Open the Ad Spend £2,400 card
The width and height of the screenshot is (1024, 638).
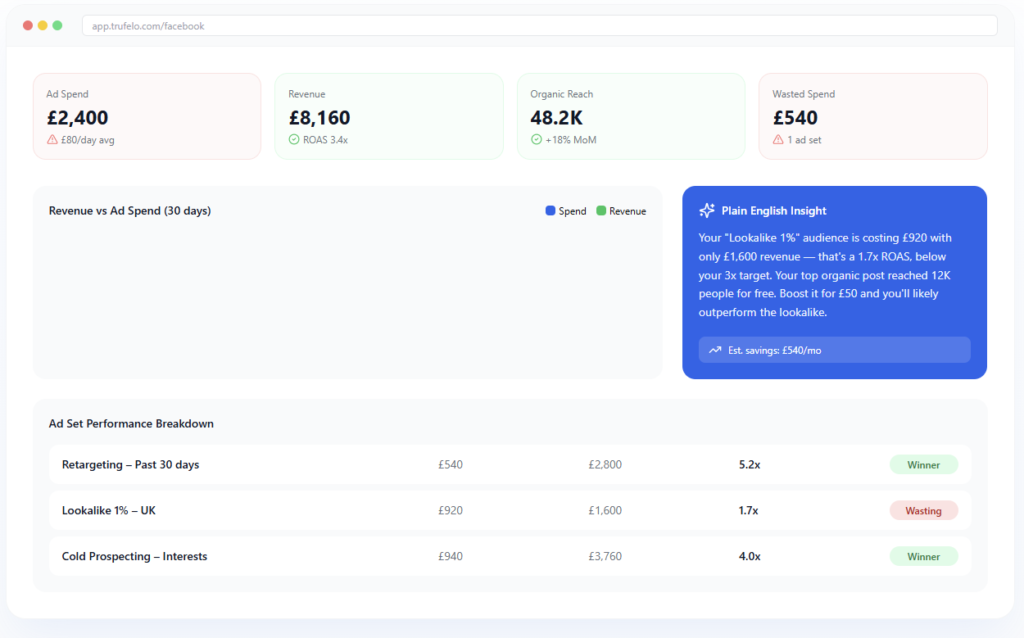coord(147,116)
